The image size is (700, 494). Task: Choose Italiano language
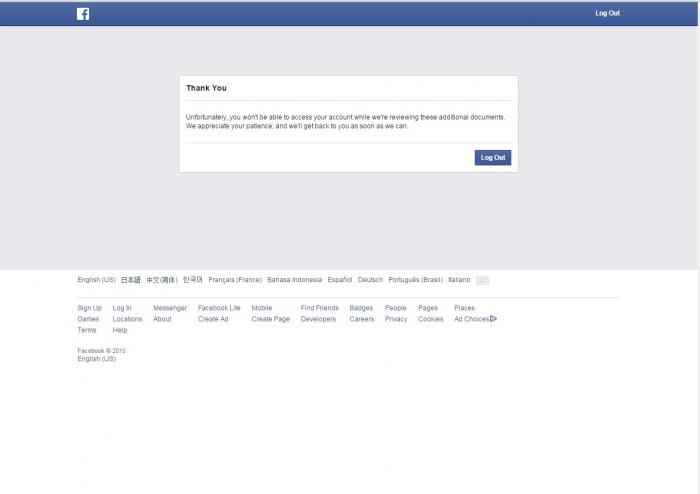[x=459, y=280]
